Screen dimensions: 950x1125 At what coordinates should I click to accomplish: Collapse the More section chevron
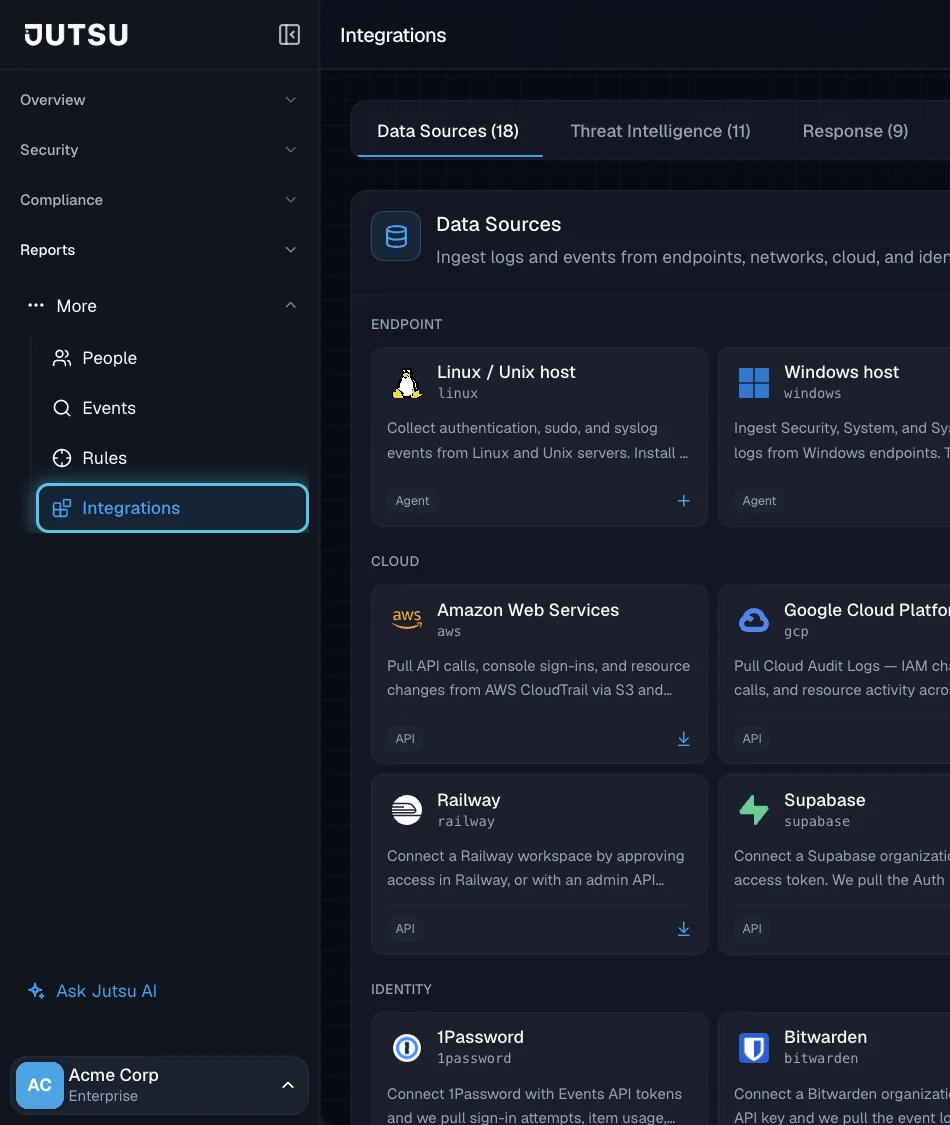click(291, 306)
